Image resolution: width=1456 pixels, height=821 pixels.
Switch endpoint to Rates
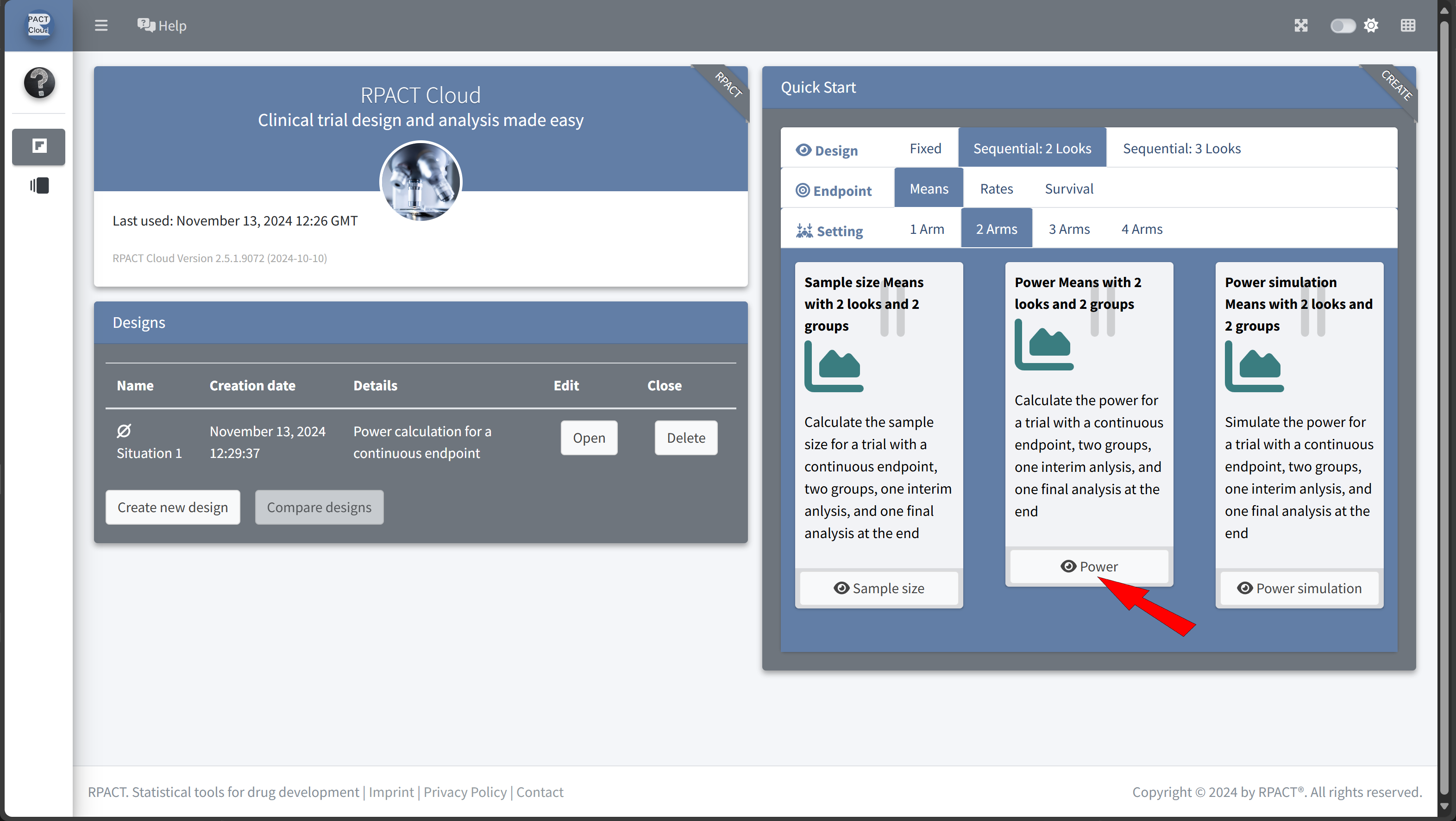click(x=996, y=189)
